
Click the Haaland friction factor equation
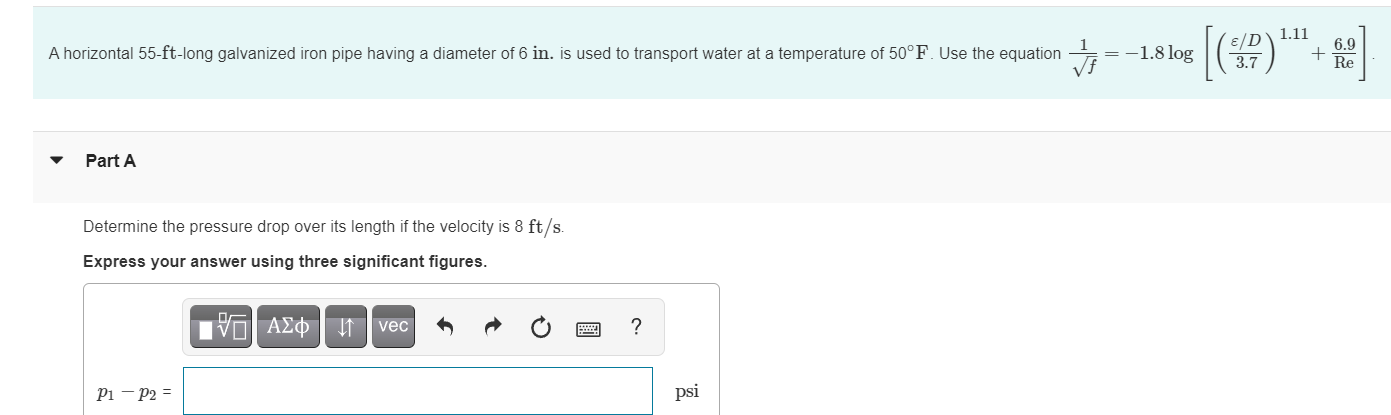pos(1225,51)
